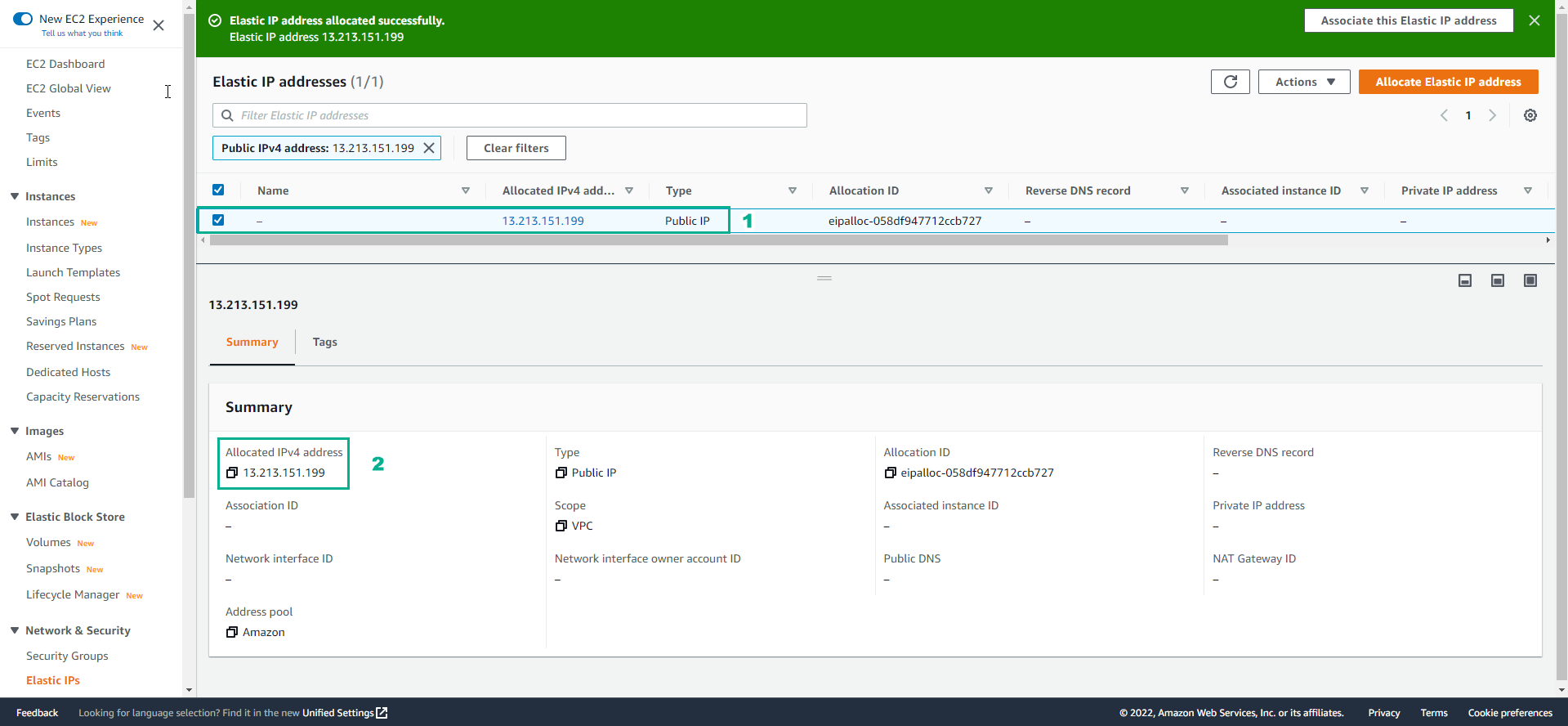Viewport: 1568px width, 726px height.
Task: Sort by Associated instance ID column arrow
Action: [x=1365, y=190]
